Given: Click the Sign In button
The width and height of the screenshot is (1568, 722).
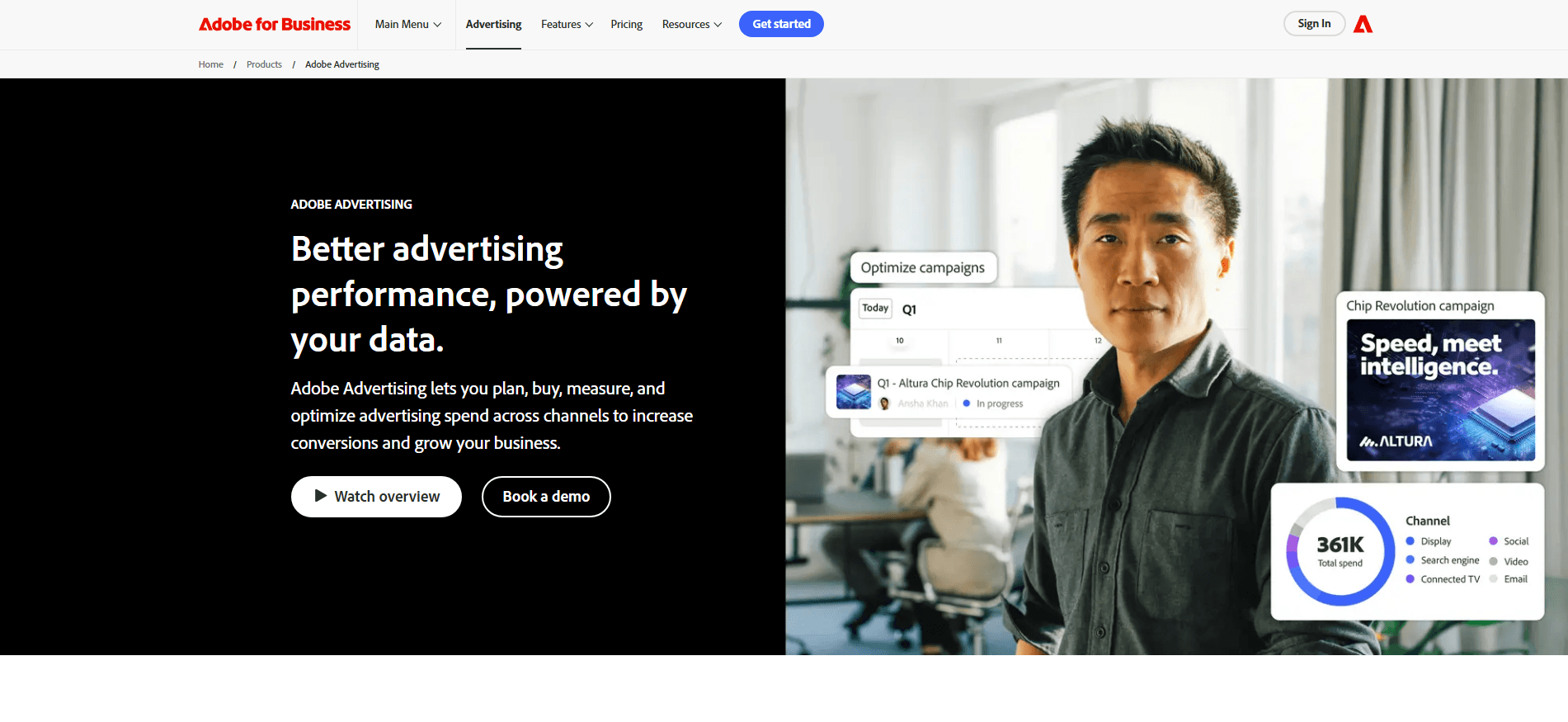Looking at the screenshot, I should [1313, 24].
